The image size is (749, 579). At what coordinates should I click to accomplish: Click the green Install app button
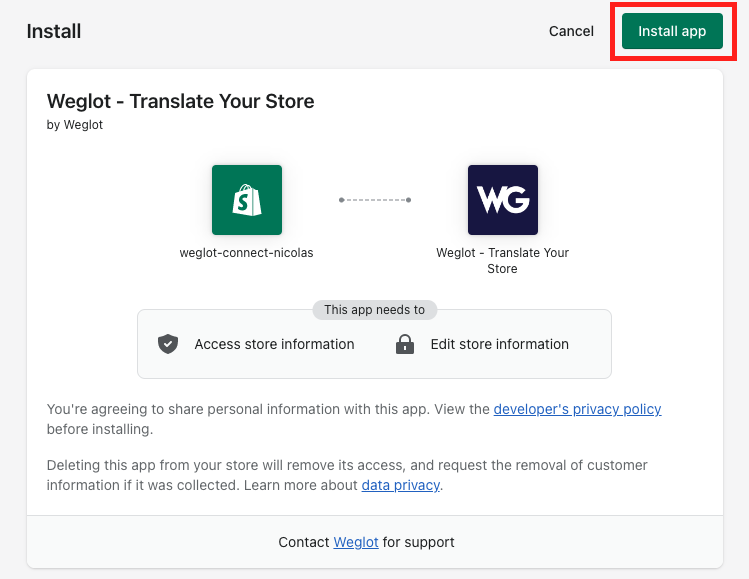(672, 31)
